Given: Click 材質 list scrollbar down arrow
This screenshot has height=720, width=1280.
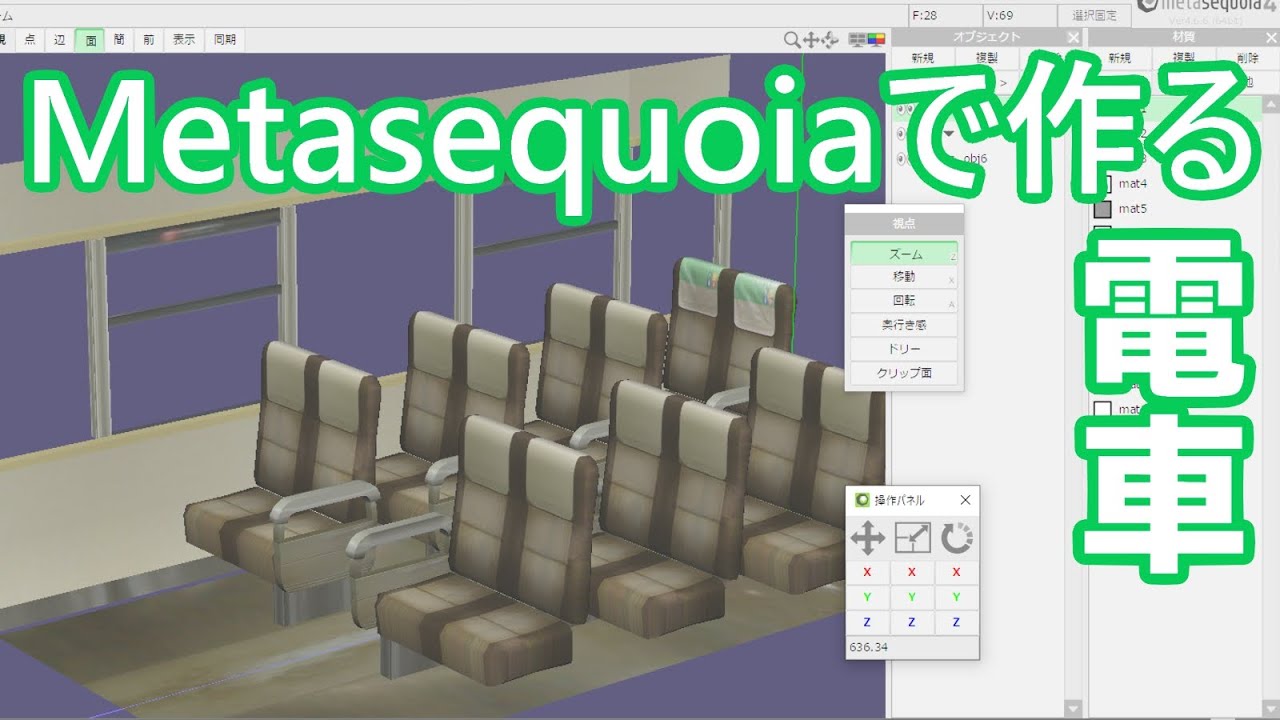Looking at the screenshot, I should tap(1271, 708).
